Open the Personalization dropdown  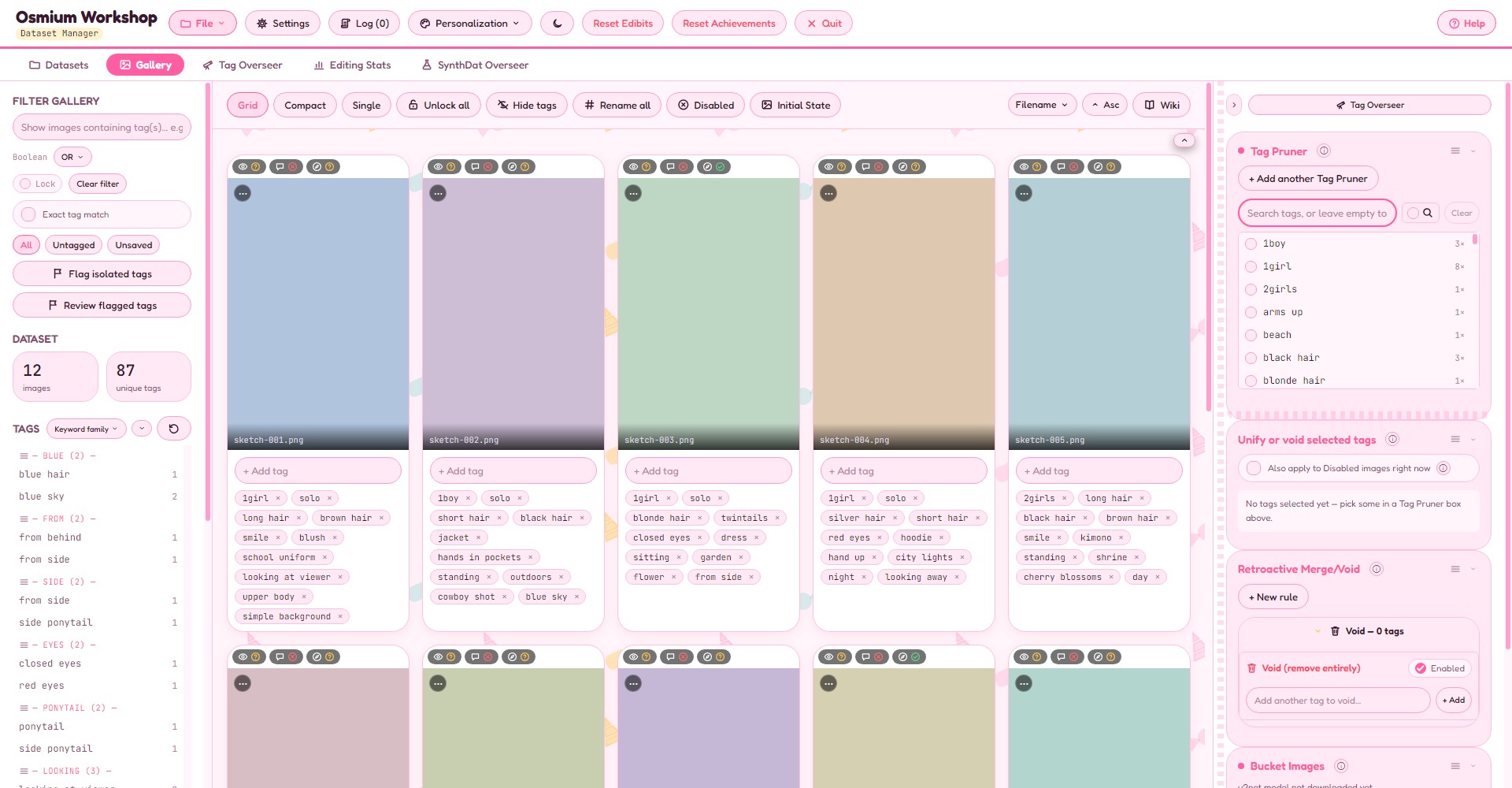469,24
